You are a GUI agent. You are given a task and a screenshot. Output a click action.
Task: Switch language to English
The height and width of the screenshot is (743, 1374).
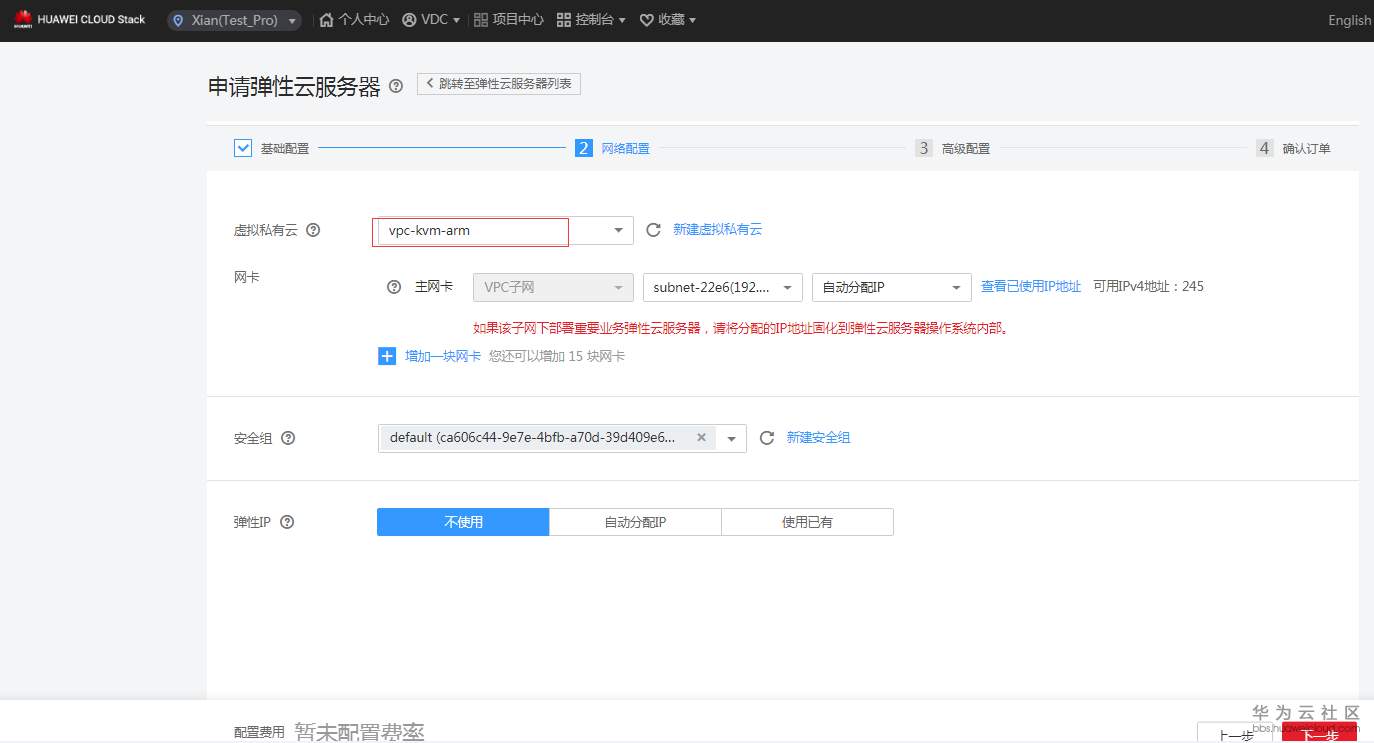pos(1350,20)
